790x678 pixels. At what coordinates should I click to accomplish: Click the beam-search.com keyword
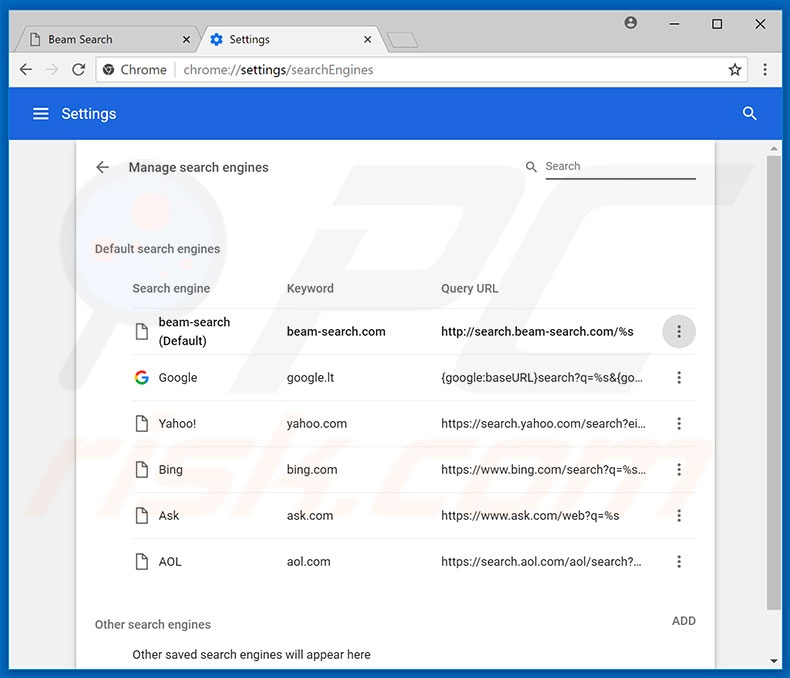336,331
